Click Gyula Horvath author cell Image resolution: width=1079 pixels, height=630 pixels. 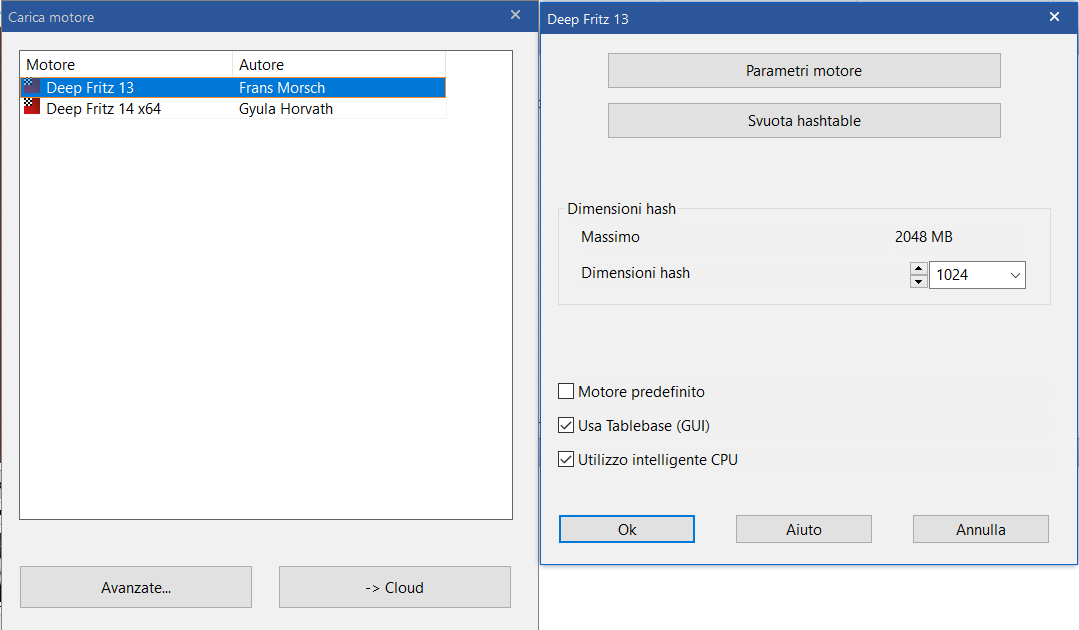tap(286, 109)
